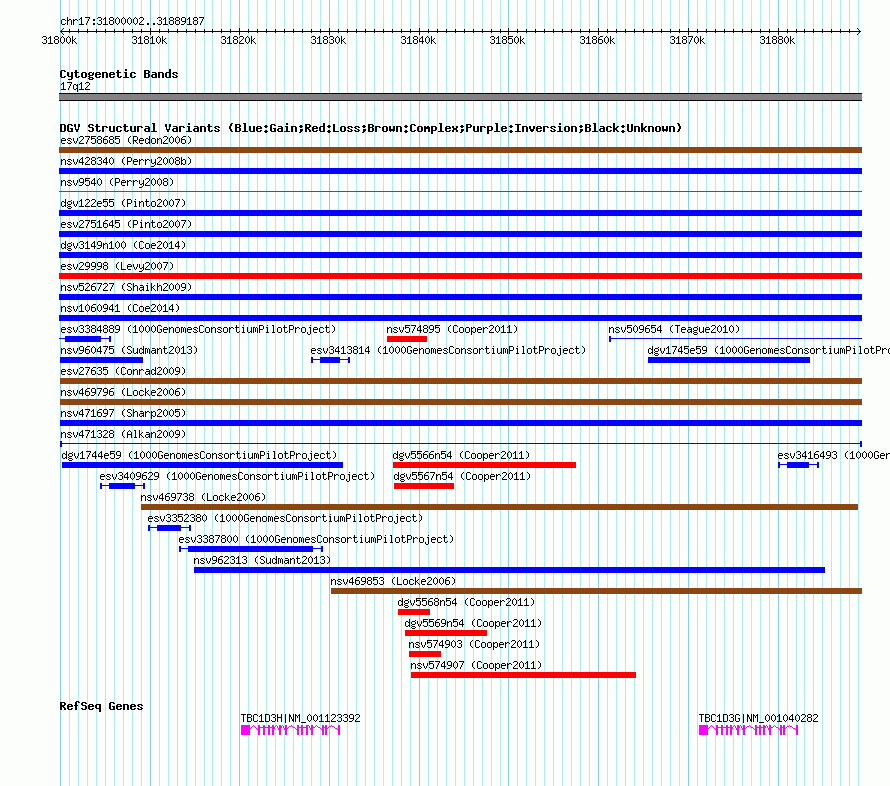Click the 31840k ruler position label
890x786 pixels.
click(418, 40)
